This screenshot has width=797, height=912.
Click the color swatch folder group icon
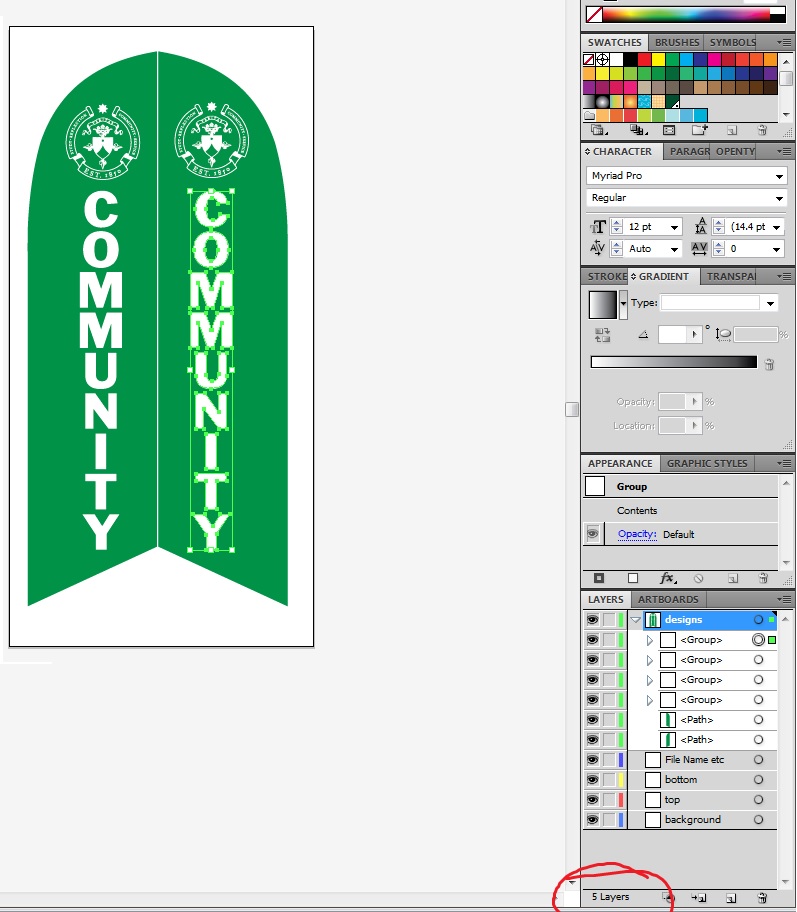(589, 115)
